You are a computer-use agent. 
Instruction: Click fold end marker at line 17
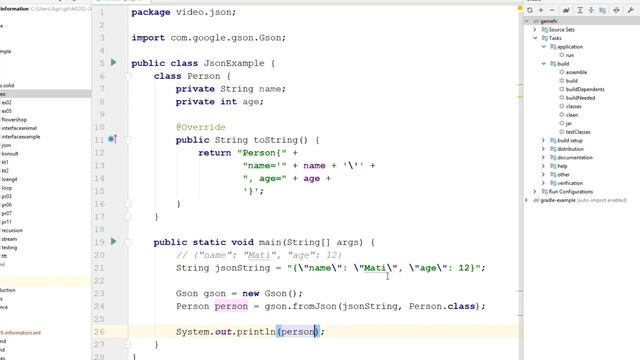pyautogui.click(x=128, y=216)
